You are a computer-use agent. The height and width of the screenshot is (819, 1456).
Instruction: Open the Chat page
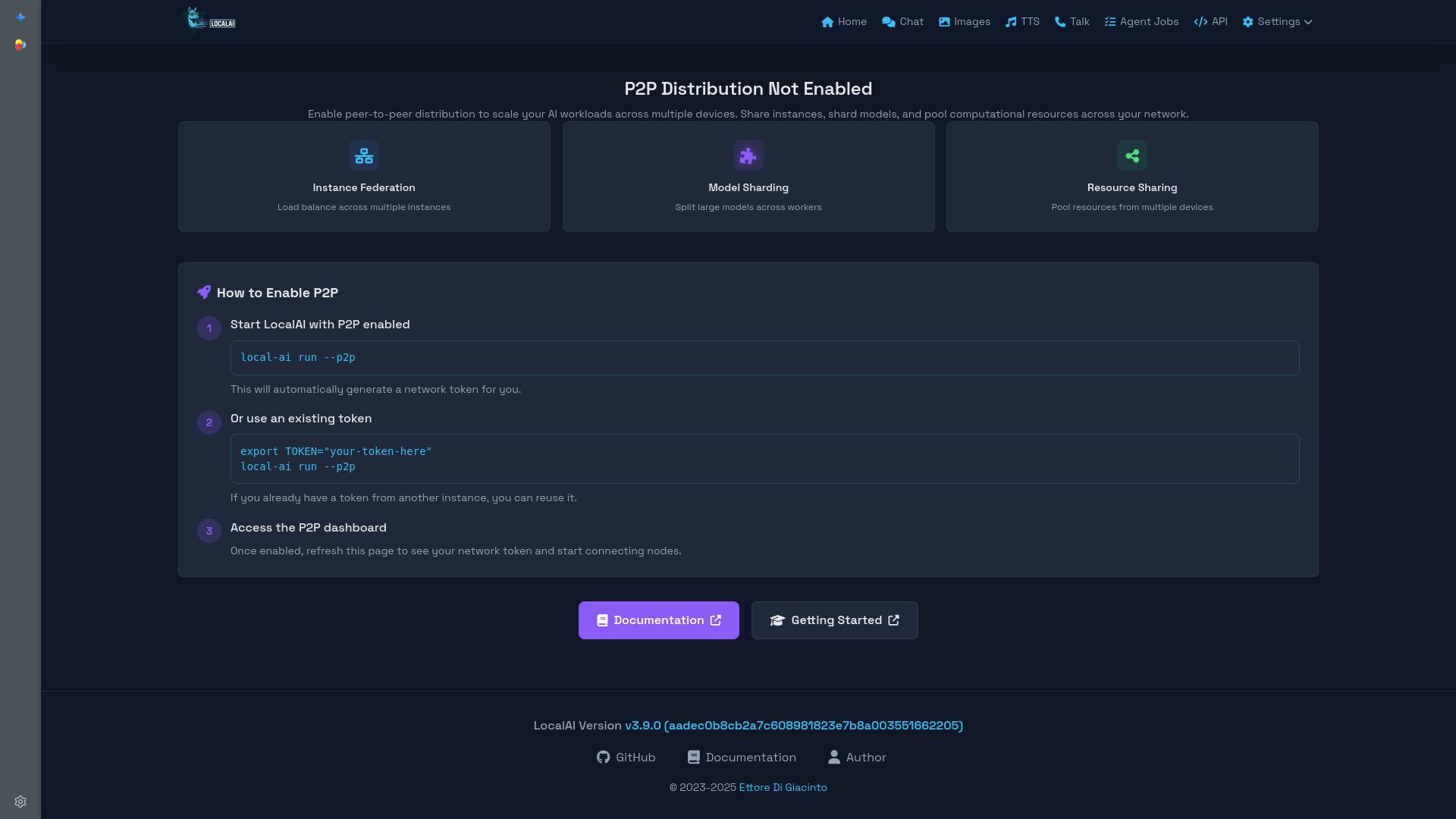coord(902,22)
